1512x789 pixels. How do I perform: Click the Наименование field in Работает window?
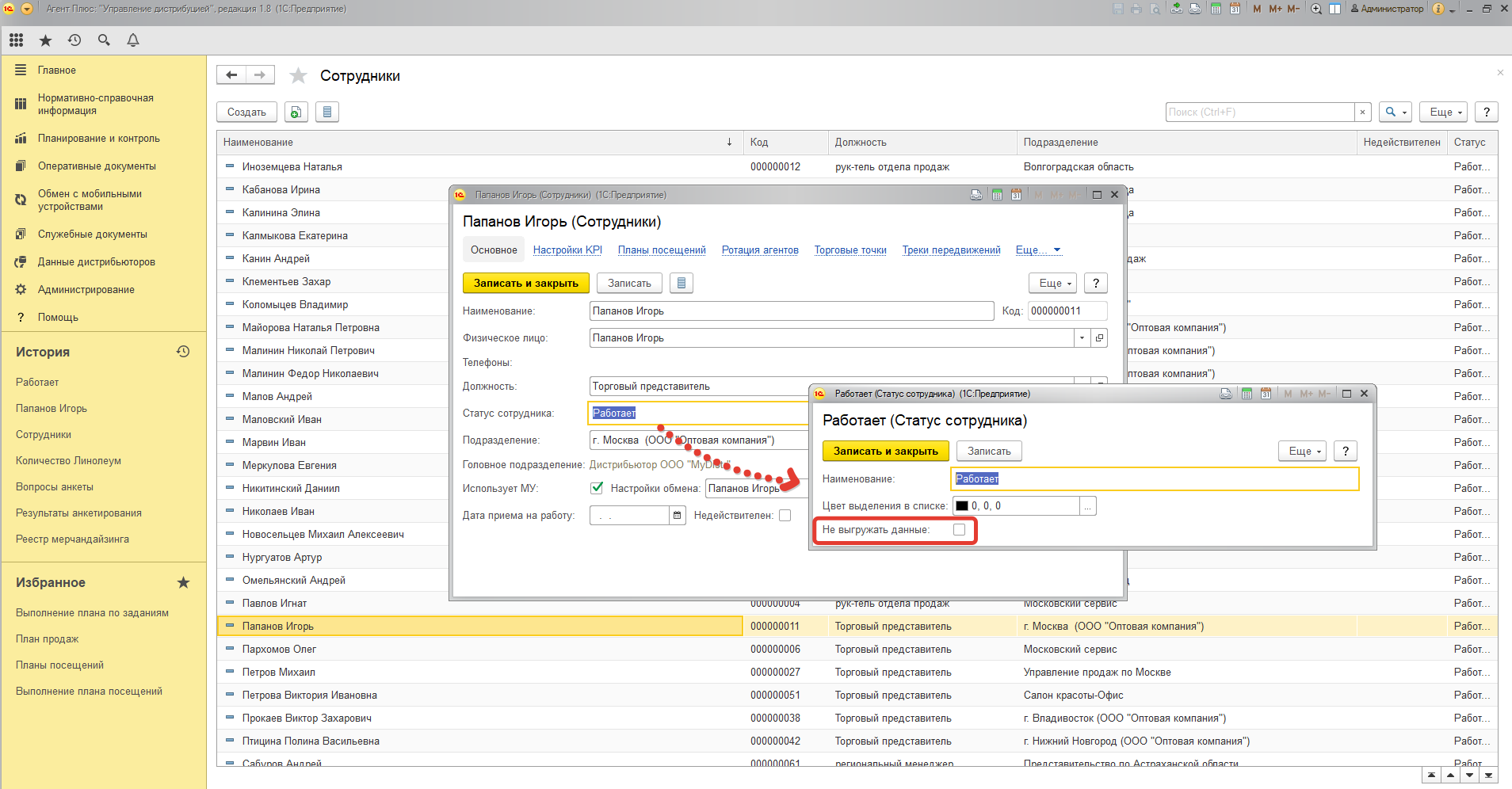[1155, 478]
